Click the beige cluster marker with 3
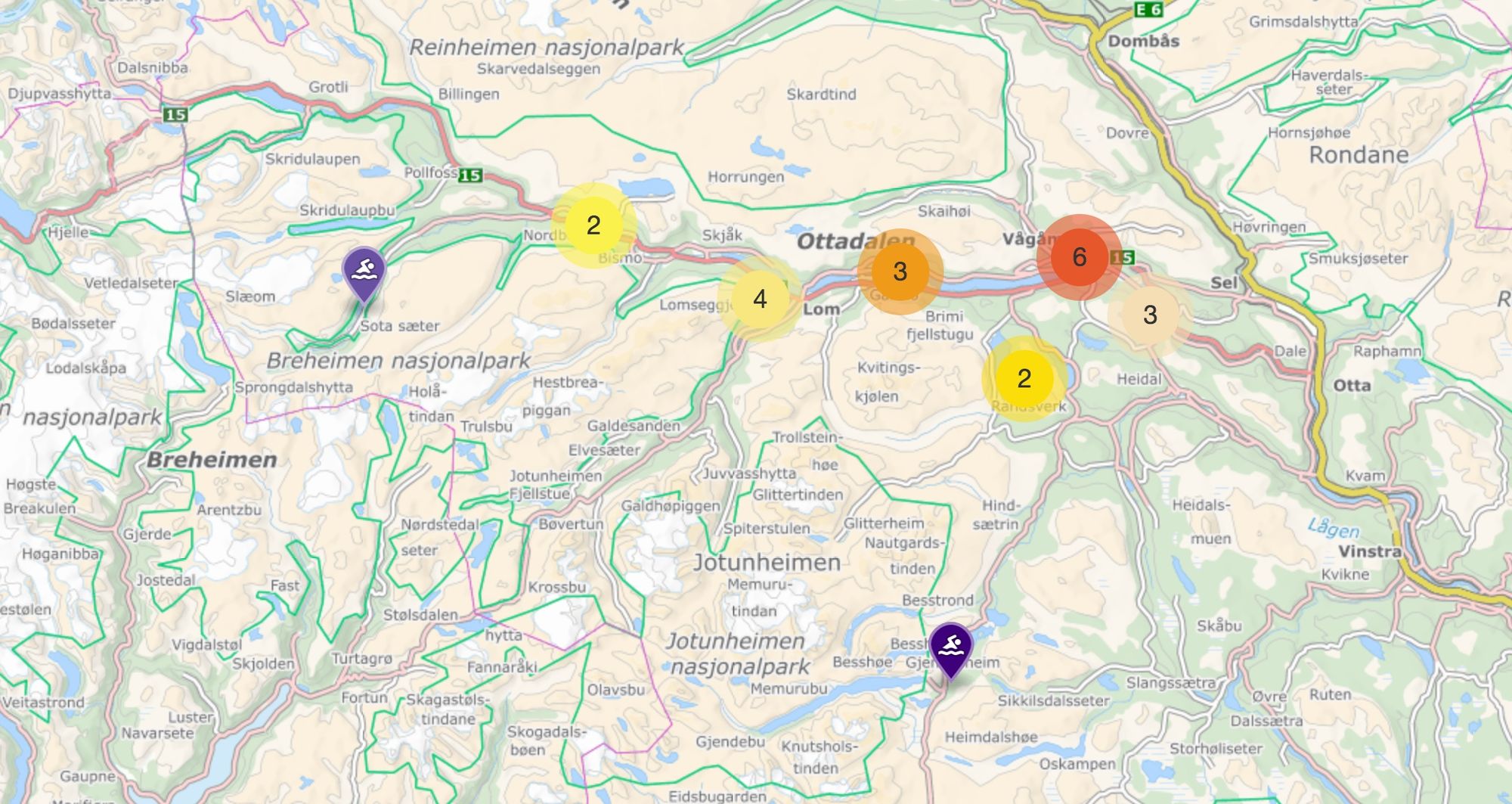 [1150, 315]
